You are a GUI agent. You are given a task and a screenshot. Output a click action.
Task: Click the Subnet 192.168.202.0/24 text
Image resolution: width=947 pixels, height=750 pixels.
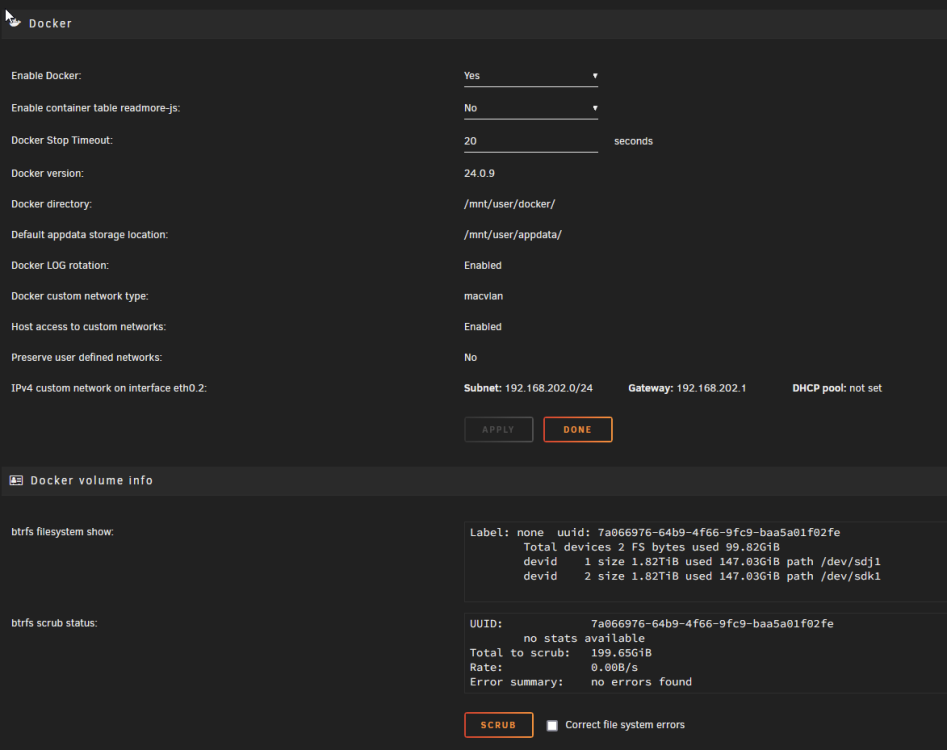tap(528, 388)
